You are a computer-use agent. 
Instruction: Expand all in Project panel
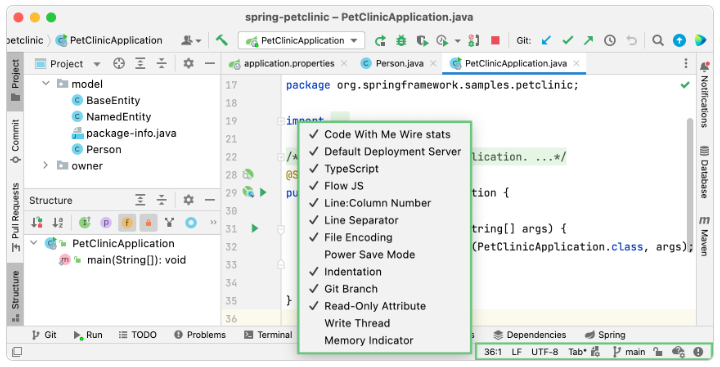140,63
